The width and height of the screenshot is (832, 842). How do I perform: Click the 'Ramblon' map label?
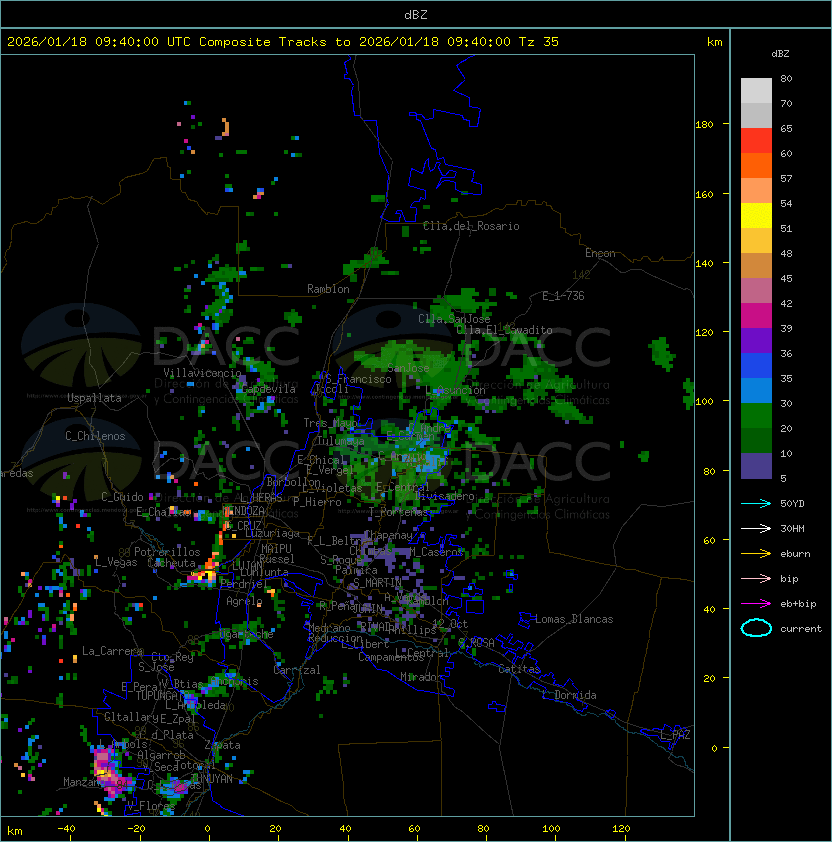pyautogui.click(x=328, y=289)
